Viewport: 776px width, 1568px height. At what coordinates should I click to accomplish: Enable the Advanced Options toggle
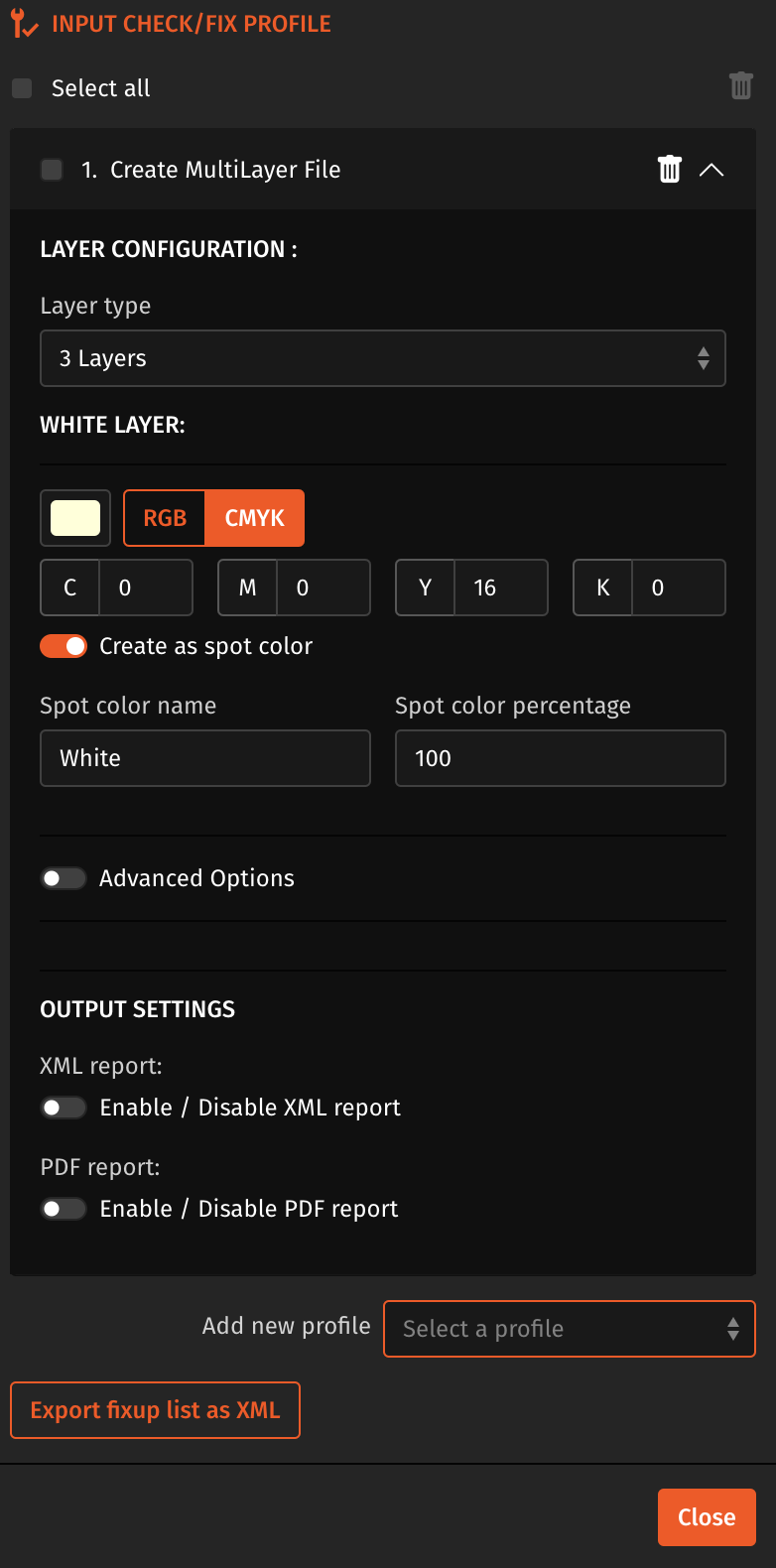[x=64, y=877]
